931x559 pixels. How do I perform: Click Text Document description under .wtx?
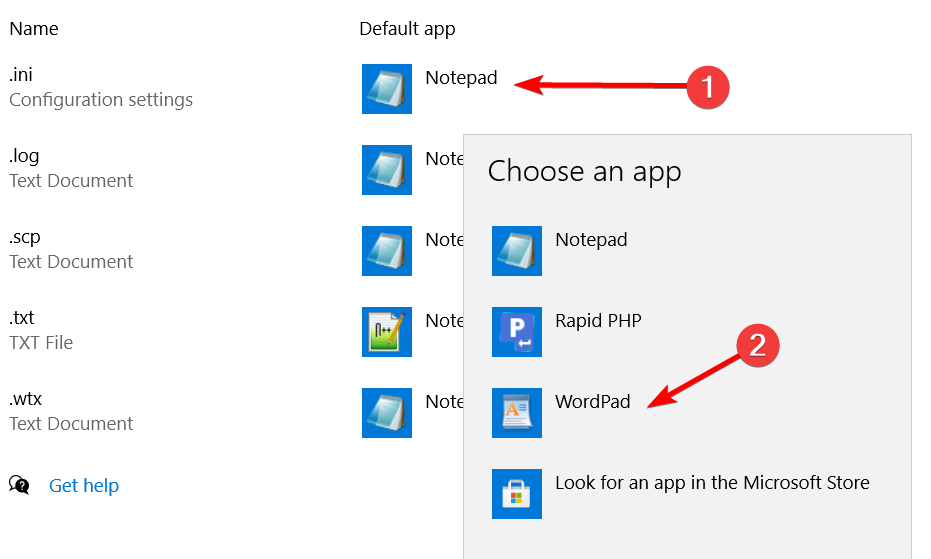coord(71,424)
